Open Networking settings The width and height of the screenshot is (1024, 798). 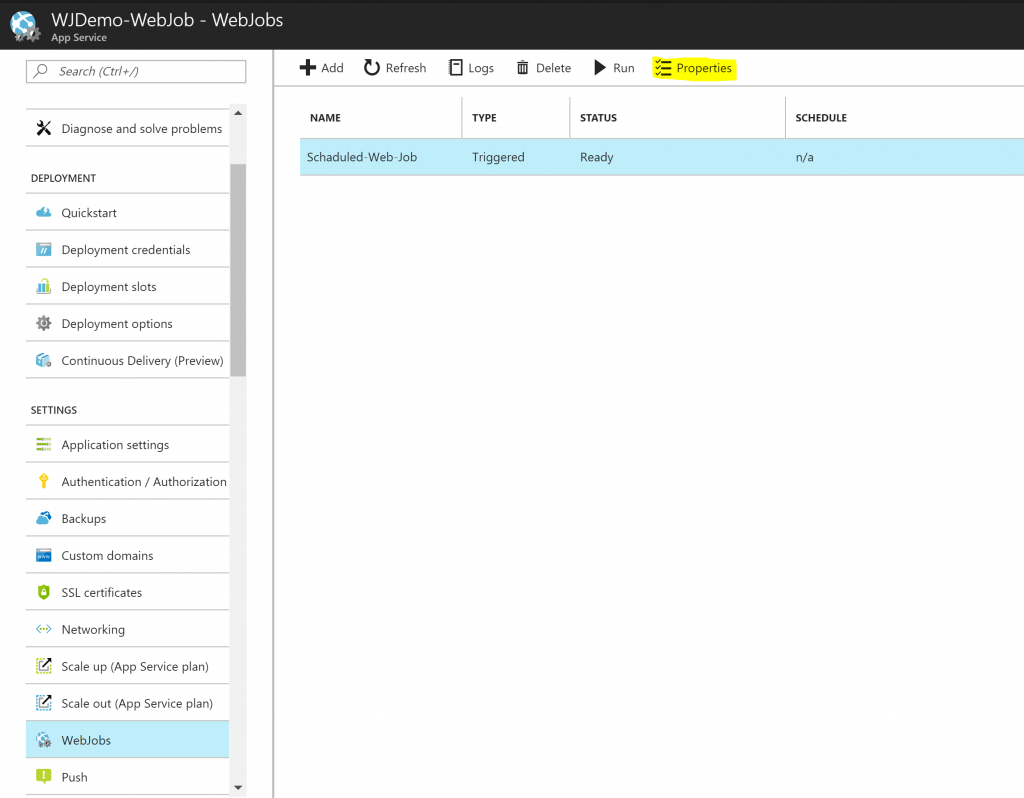127,629
